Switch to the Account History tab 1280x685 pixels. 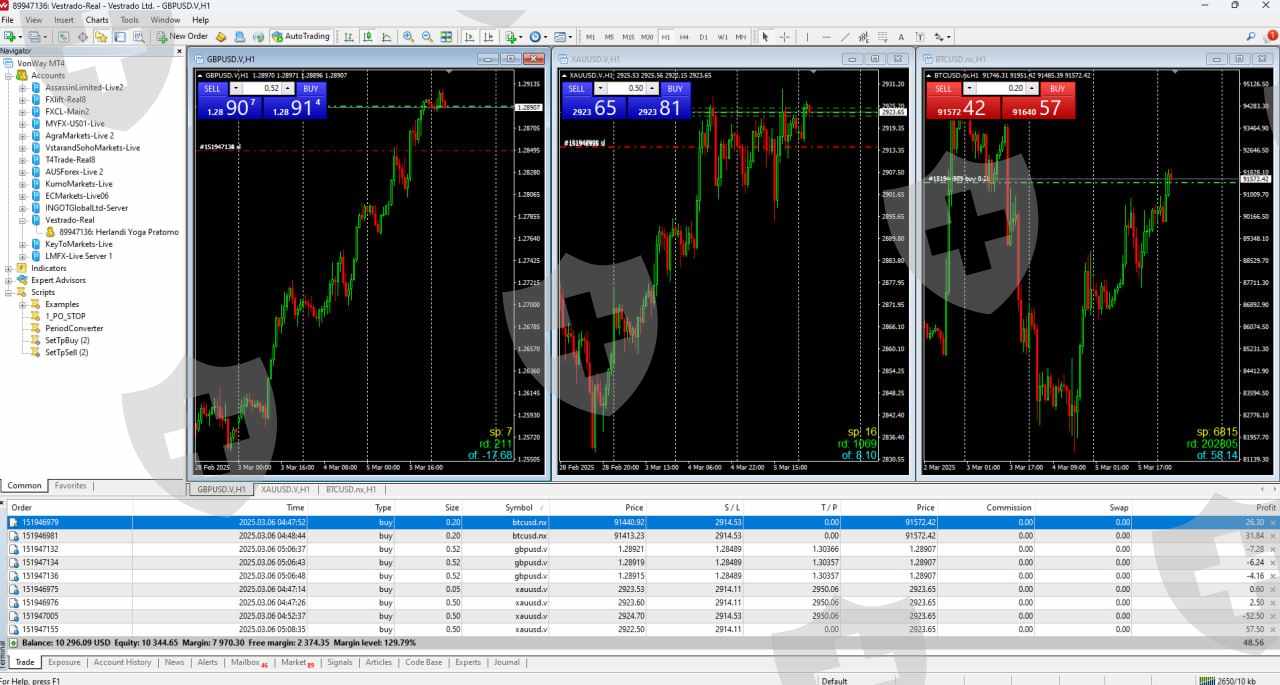[122, 662]
